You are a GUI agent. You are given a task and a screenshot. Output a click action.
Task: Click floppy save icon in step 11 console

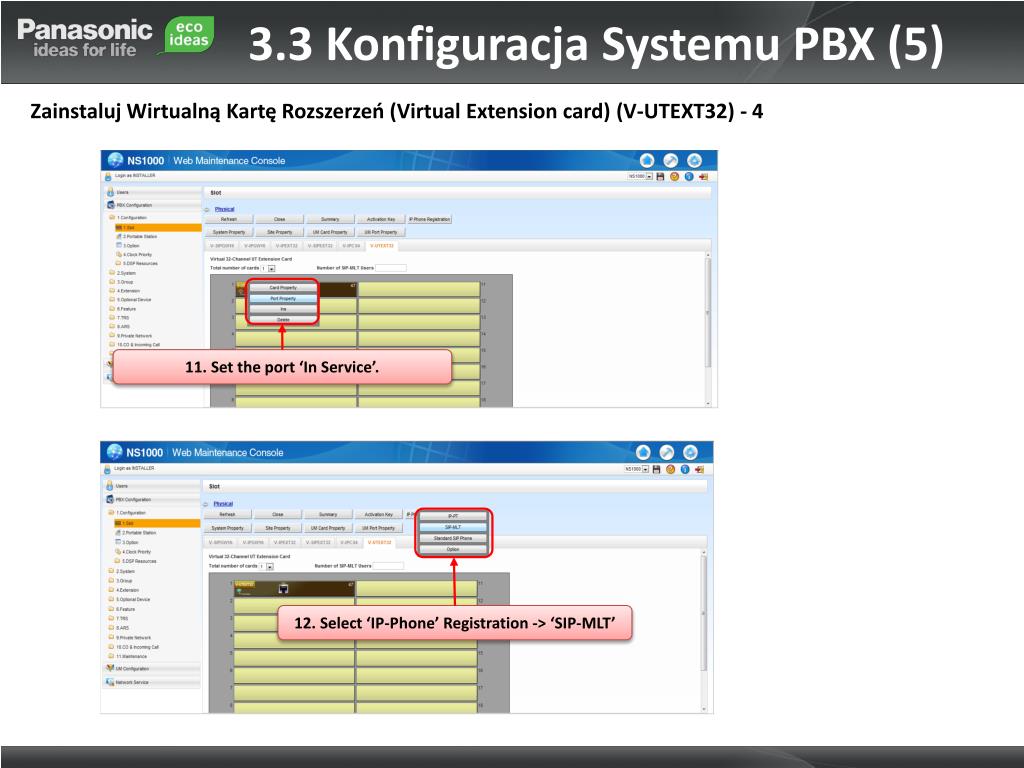[x=660, y=177]
